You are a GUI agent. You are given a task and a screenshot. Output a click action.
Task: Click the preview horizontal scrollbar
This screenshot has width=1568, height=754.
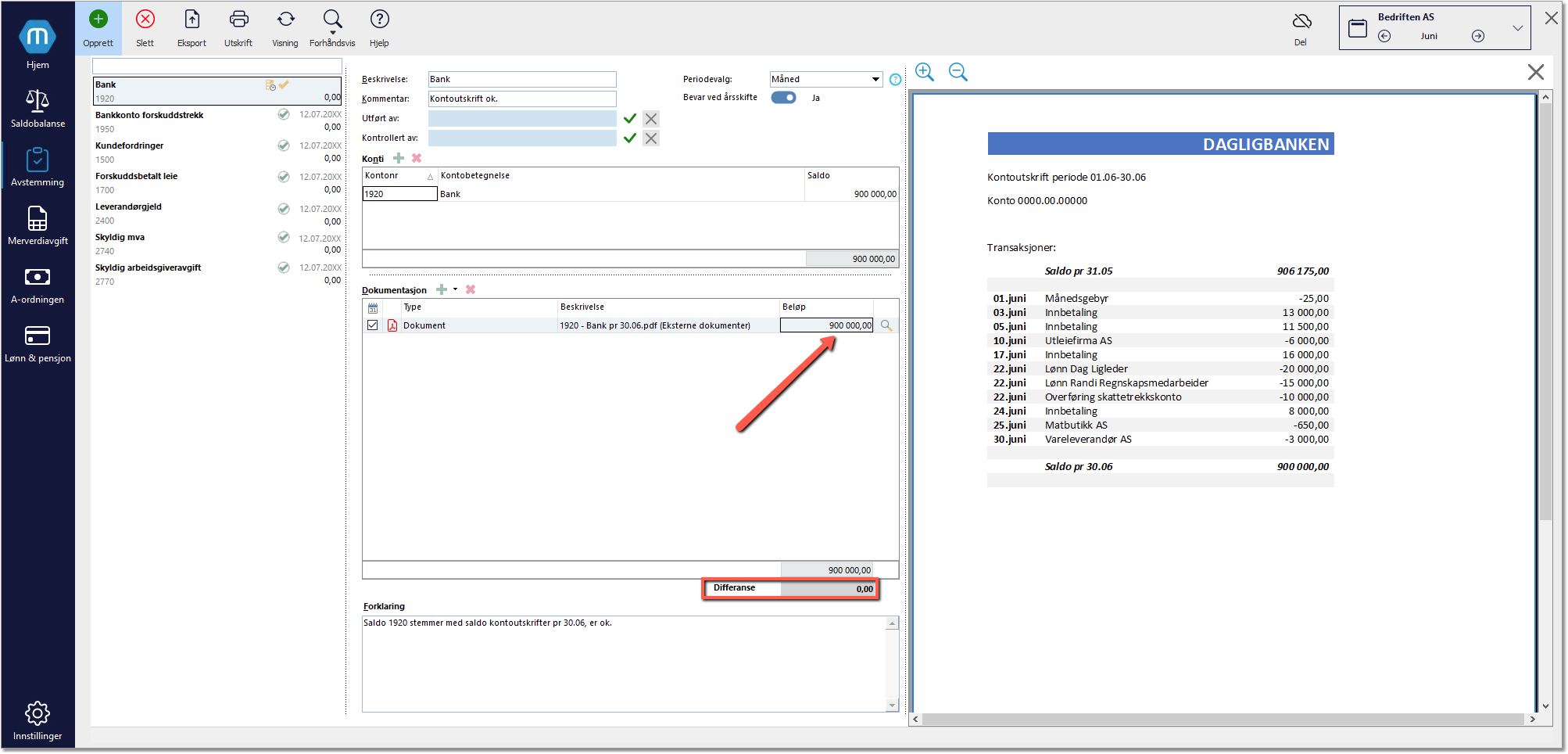click(x=1224, y=719)
